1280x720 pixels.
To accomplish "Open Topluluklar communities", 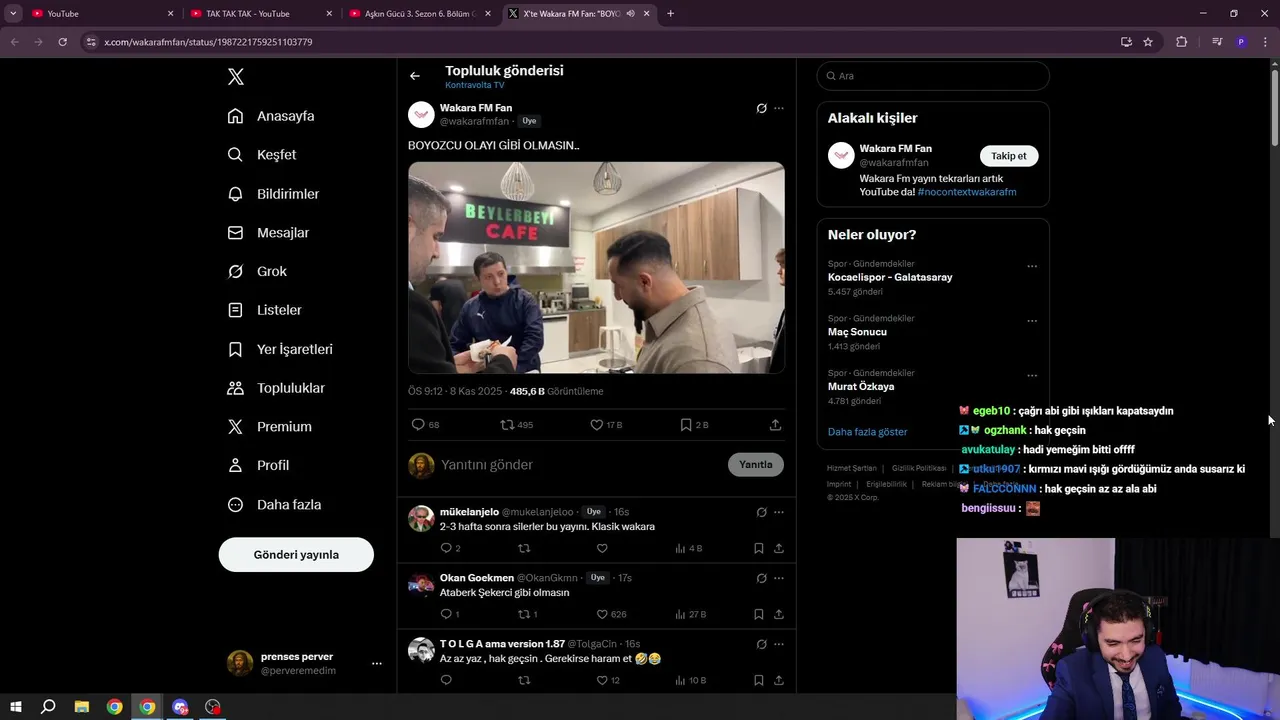I will [276, 388].
